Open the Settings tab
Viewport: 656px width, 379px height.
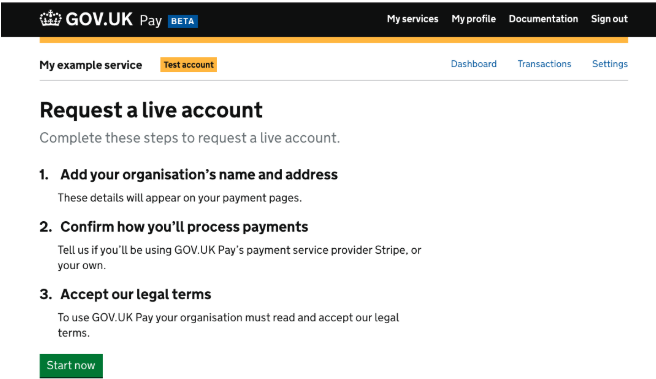click(610, 64)
